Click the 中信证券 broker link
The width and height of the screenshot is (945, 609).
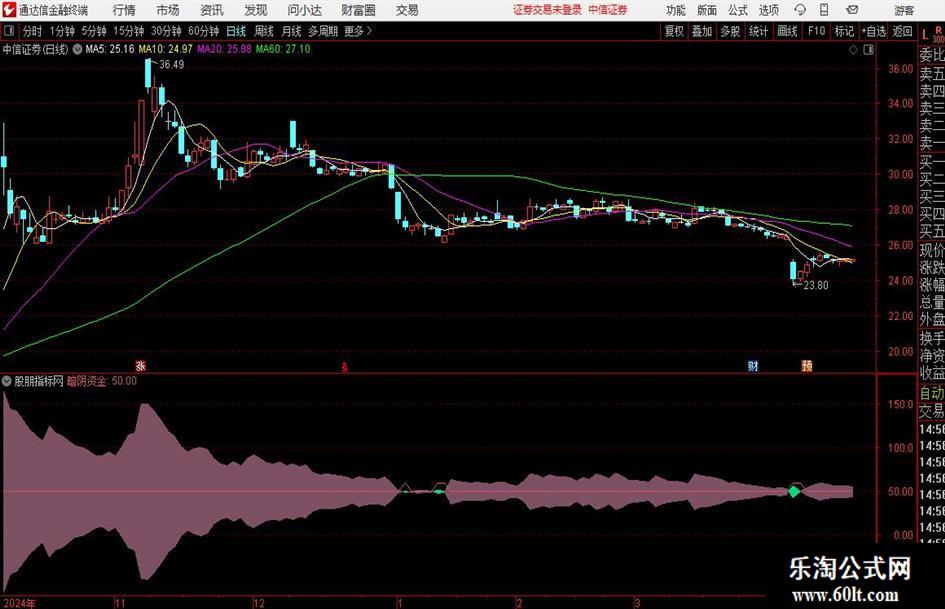[x=608, y=10]
